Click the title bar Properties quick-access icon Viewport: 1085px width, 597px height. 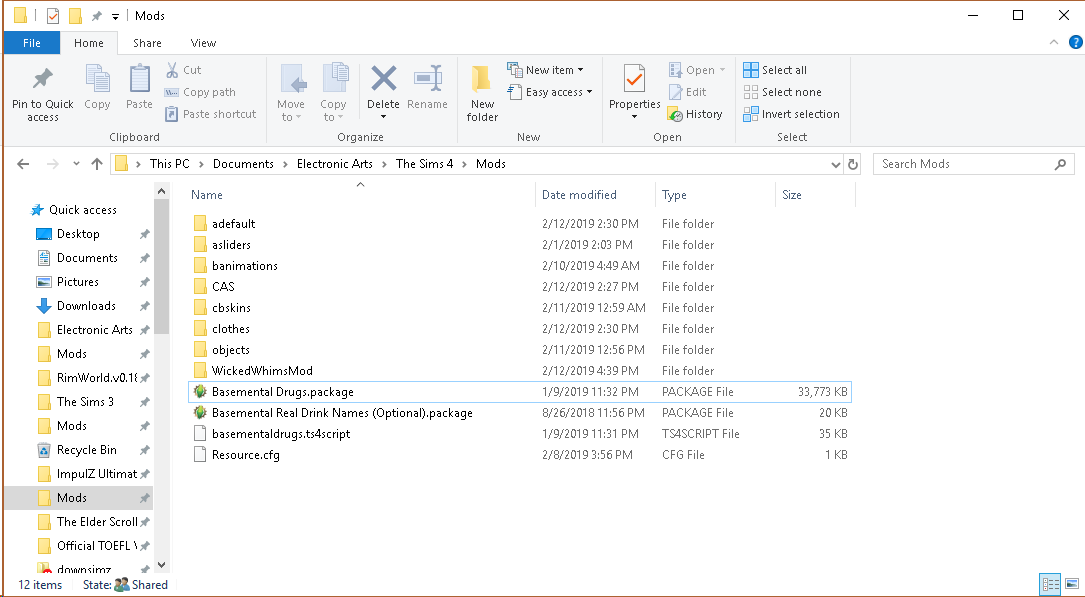pyautogui.click(x=53, y=15)
